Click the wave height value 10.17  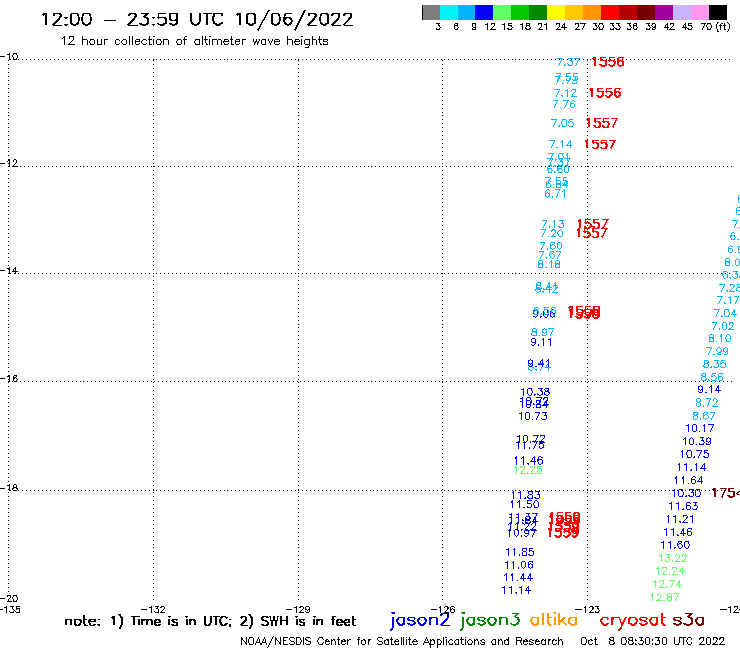click(700, 428)
